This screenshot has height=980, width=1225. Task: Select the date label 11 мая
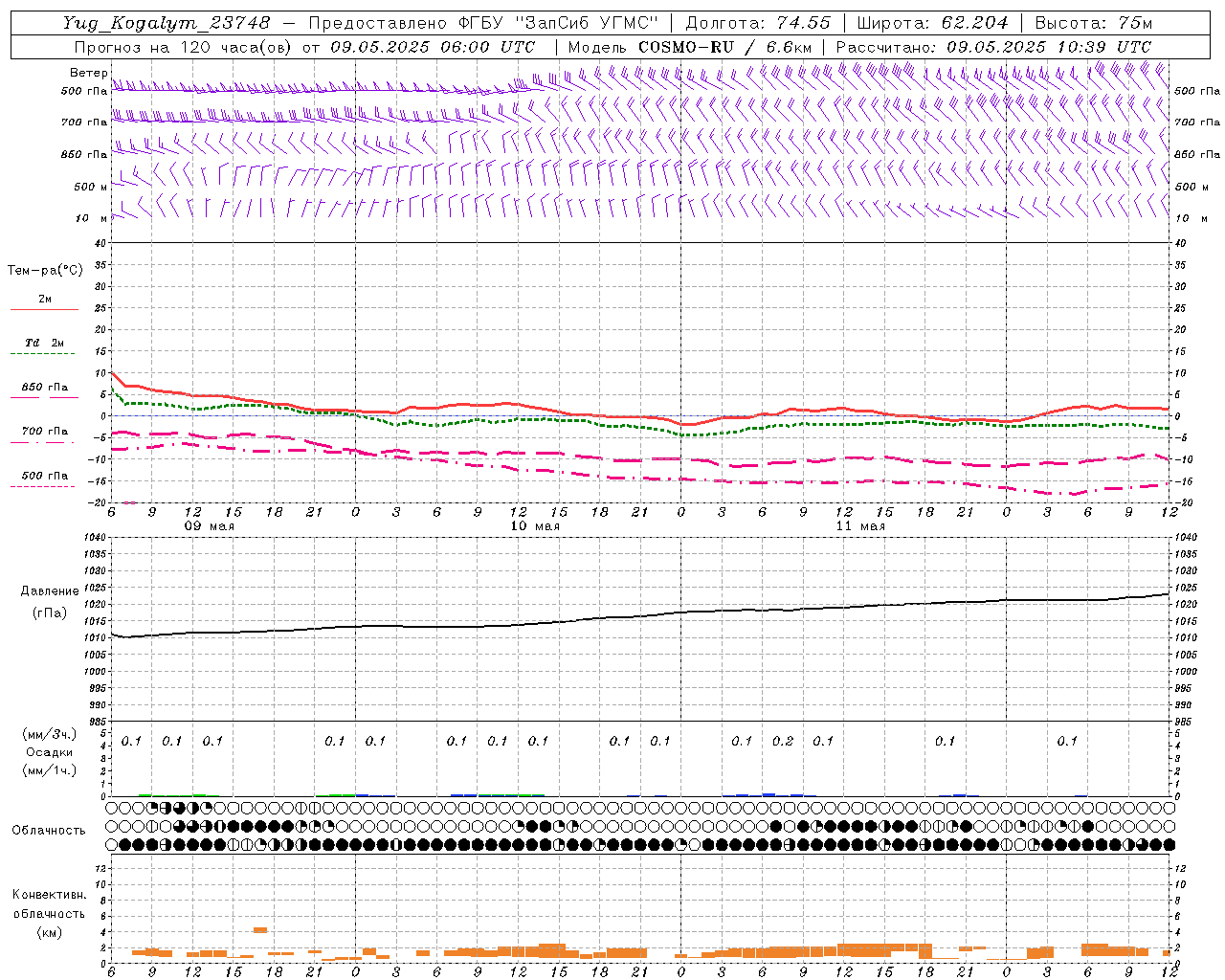coord(859,526)
